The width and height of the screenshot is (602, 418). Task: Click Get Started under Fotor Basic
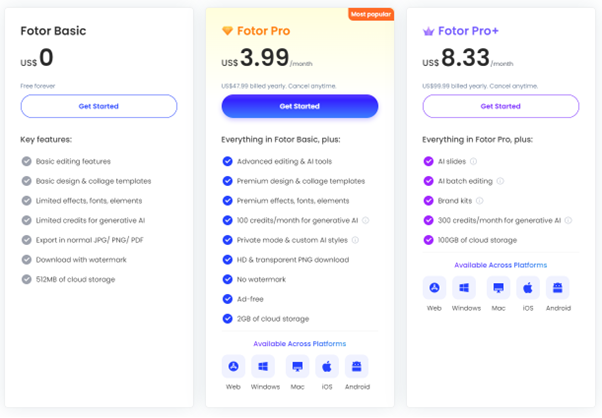click(98, 106)
